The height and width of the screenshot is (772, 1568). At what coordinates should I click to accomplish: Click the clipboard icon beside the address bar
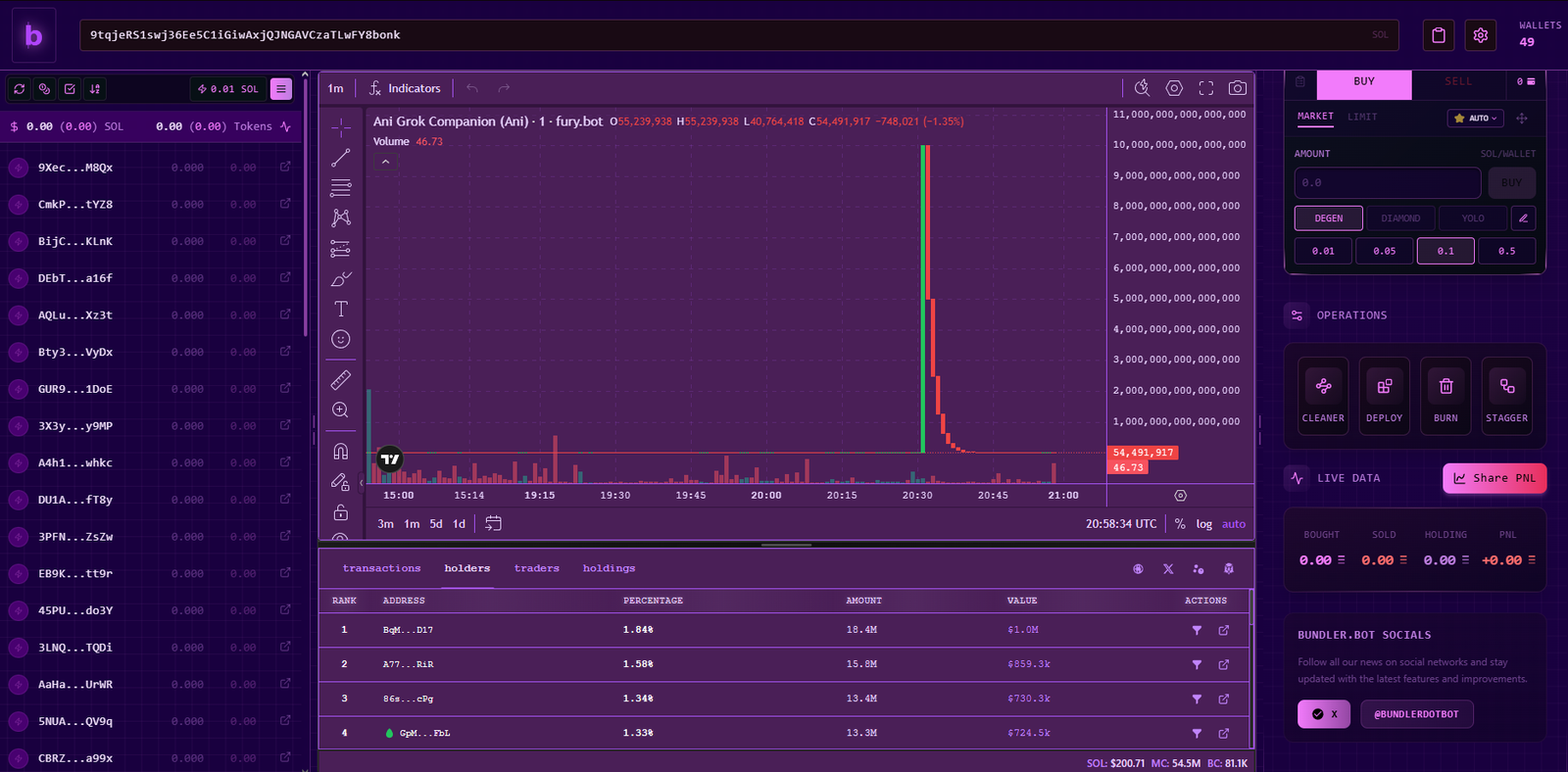tap(1439, 35)
